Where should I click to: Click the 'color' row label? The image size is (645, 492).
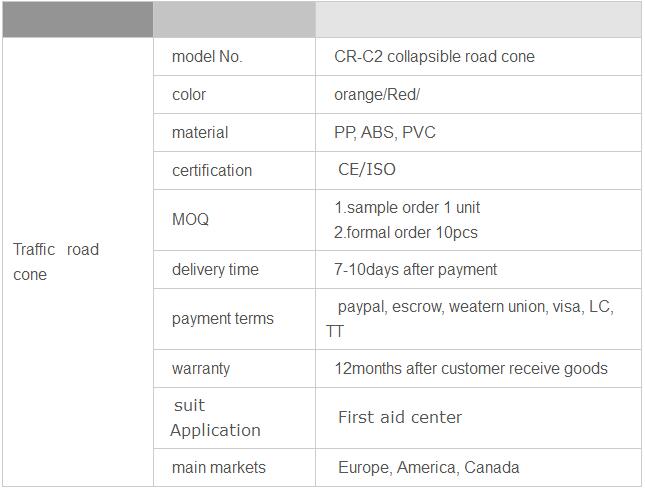[x=189, y=95]
